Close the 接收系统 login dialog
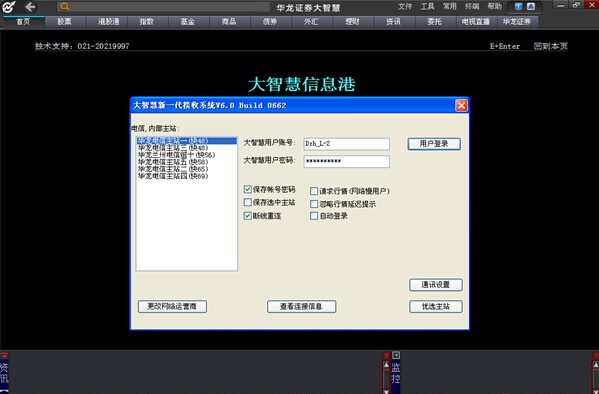 click(x=461, y=105)
